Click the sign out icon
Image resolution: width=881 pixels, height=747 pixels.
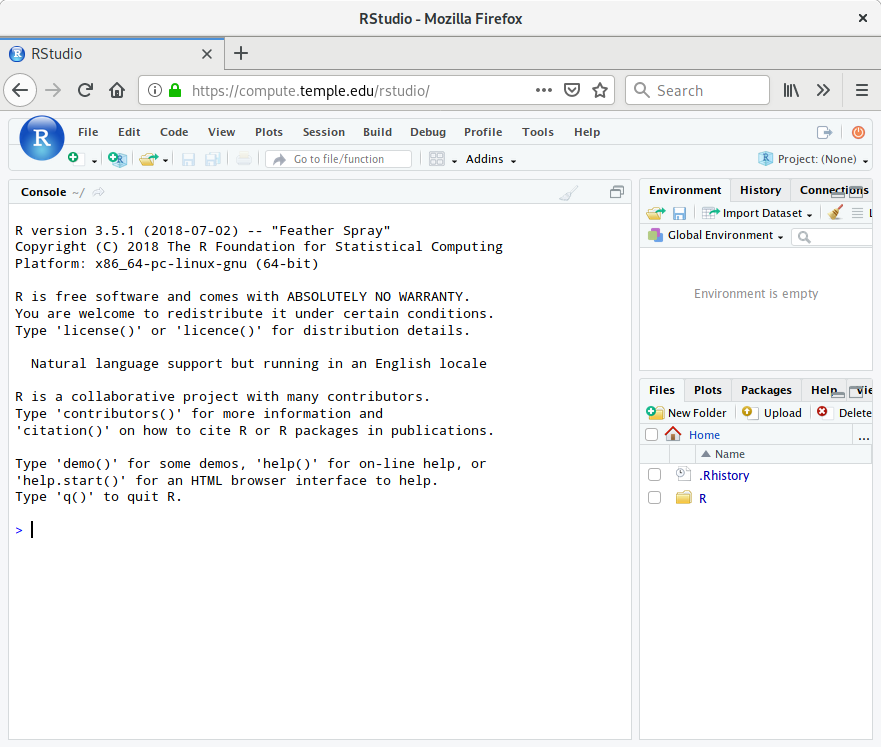pos(824,133)
